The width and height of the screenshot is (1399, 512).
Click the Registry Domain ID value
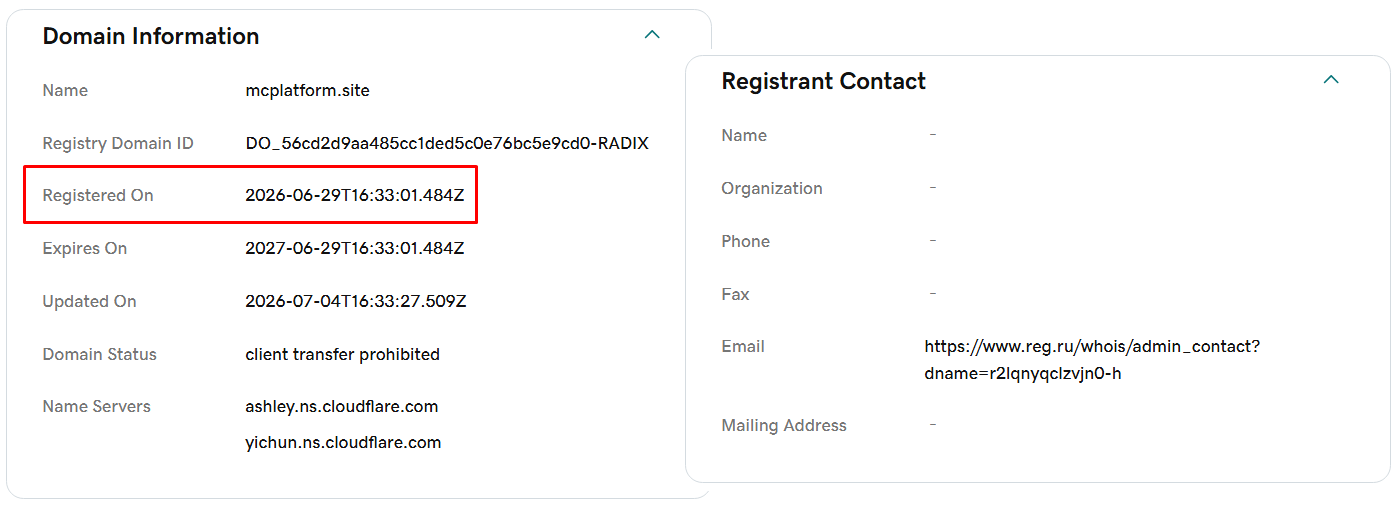(x=447, y=143)
